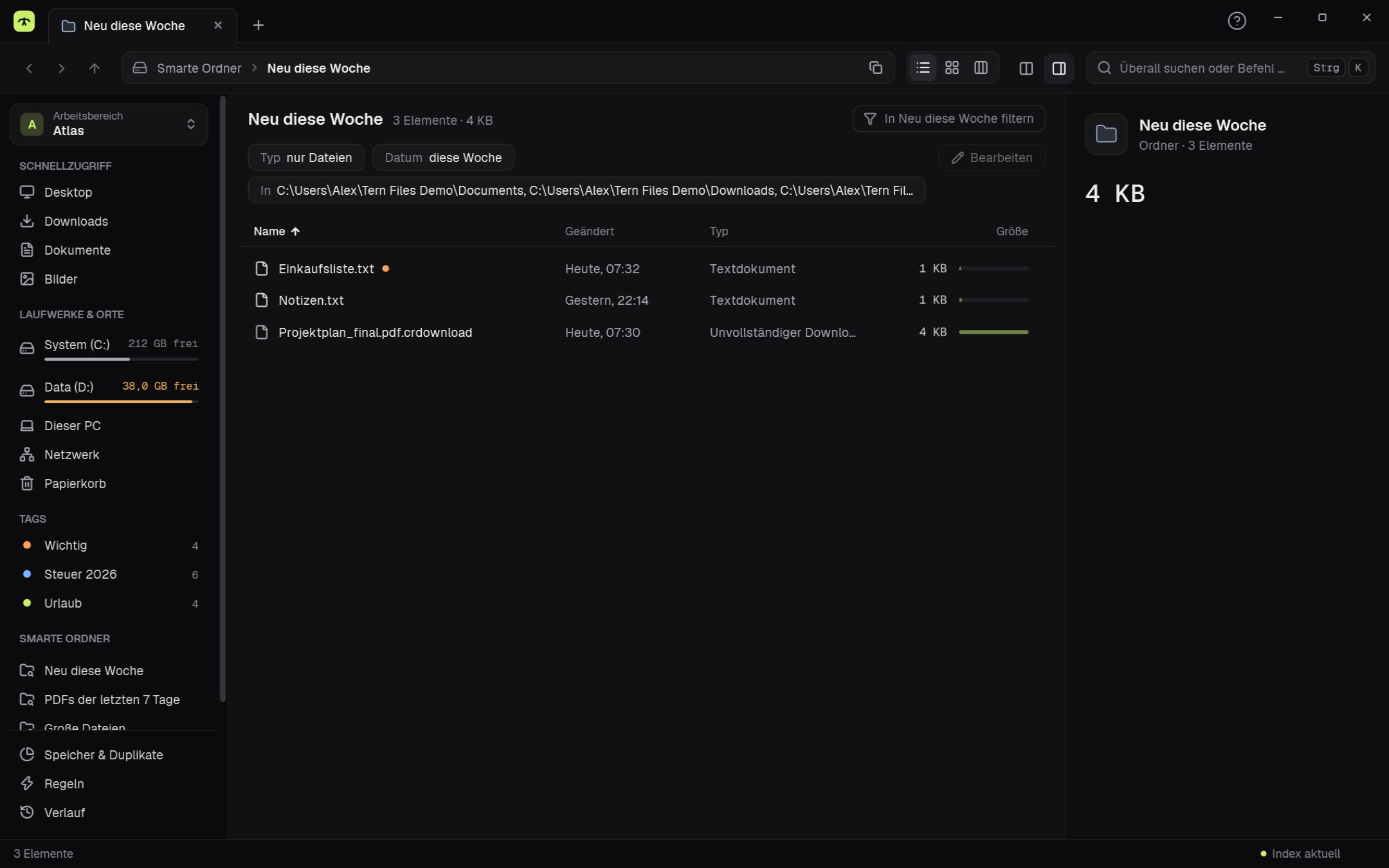Open the In locations path chip
The width and height of the screenshot is (1389, 868).
point(586,190)
